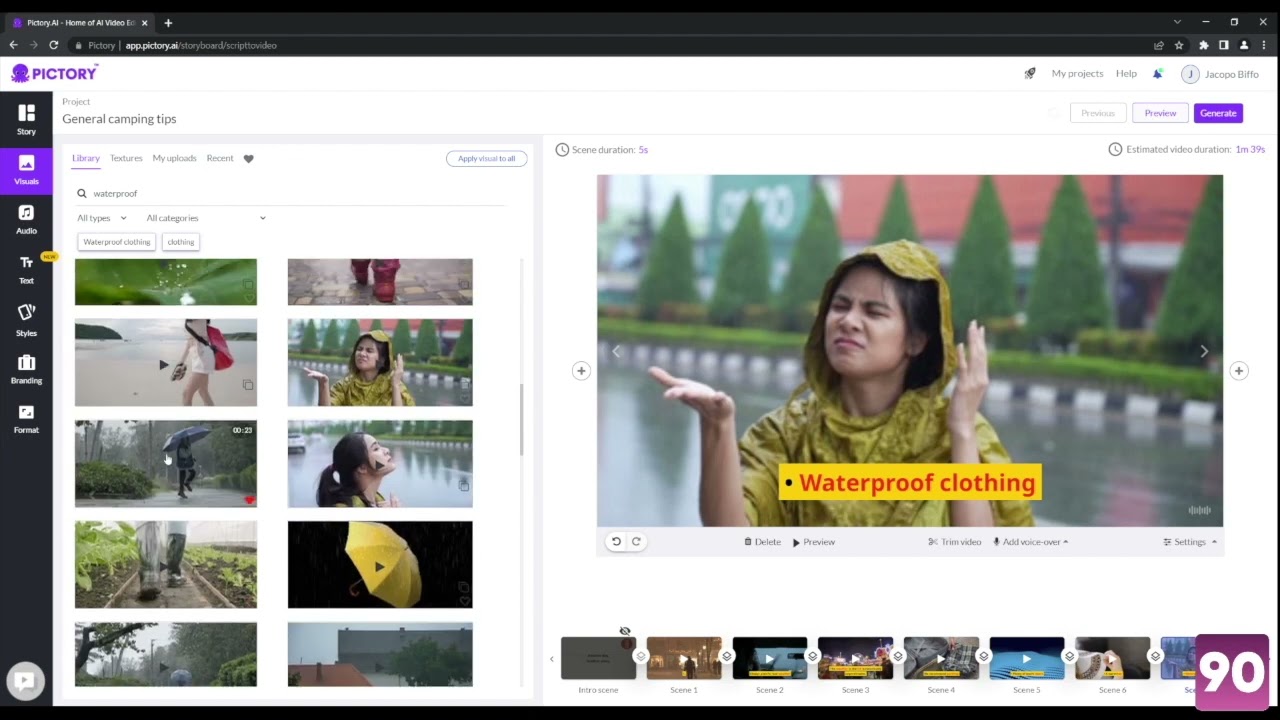This screenshot has height=720, width=1280.
Task: Click the search magnifier icon
Action: click(82, 193)
